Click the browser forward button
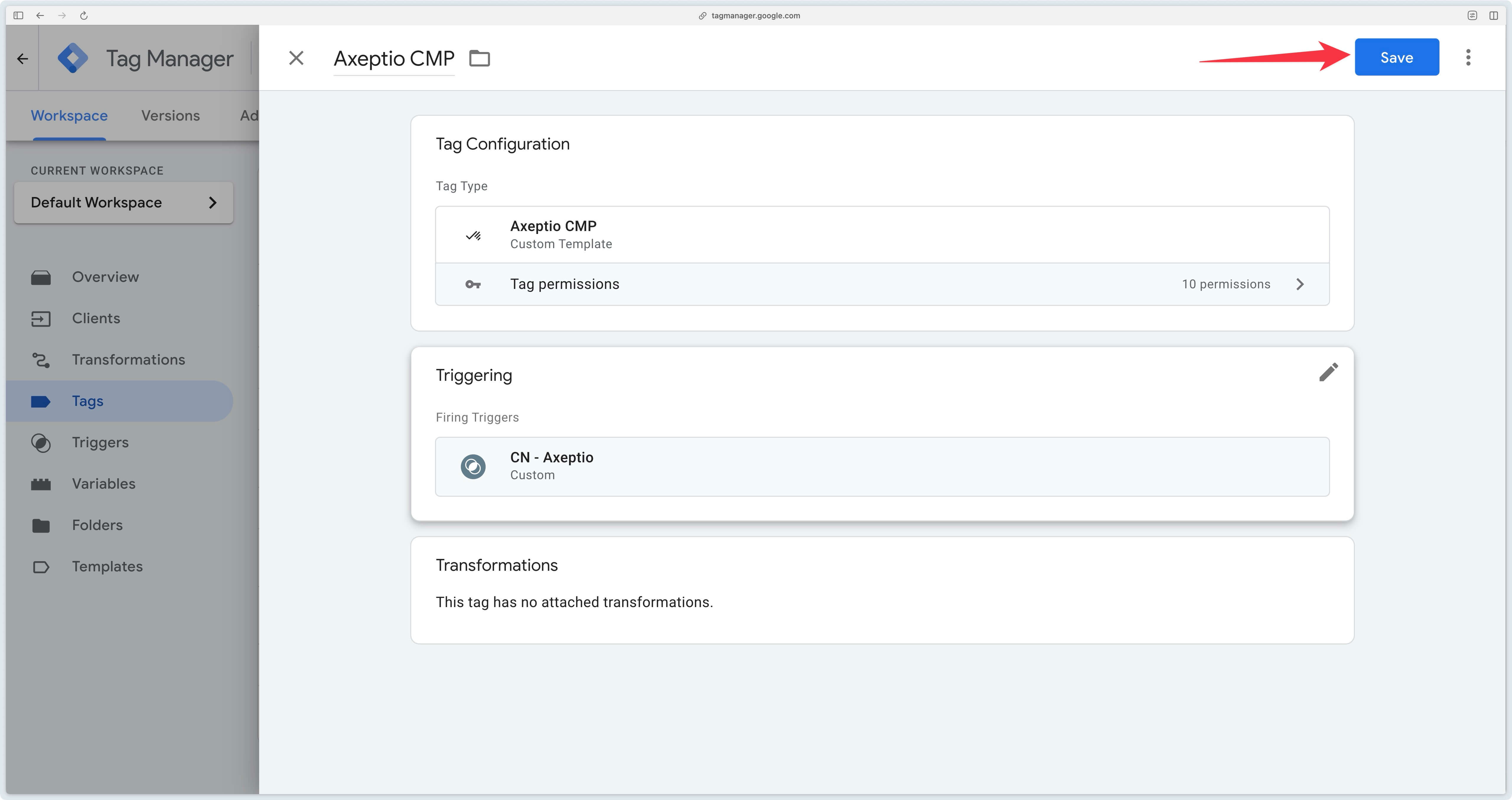Screen dimensions: 1512x800 [x=62, y=15]
